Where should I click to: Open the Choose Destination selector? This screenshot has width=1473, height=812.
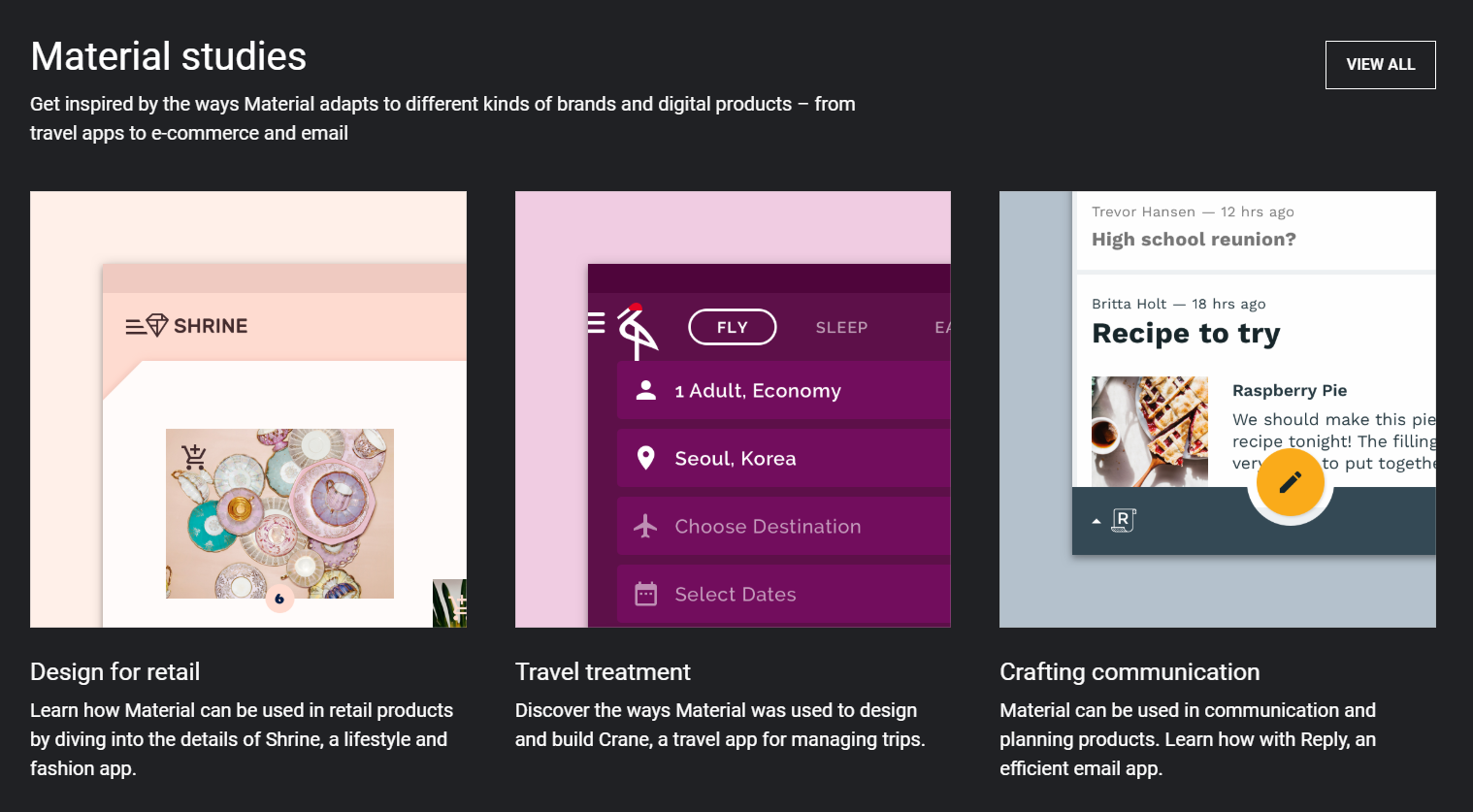(x=767, y=526)
